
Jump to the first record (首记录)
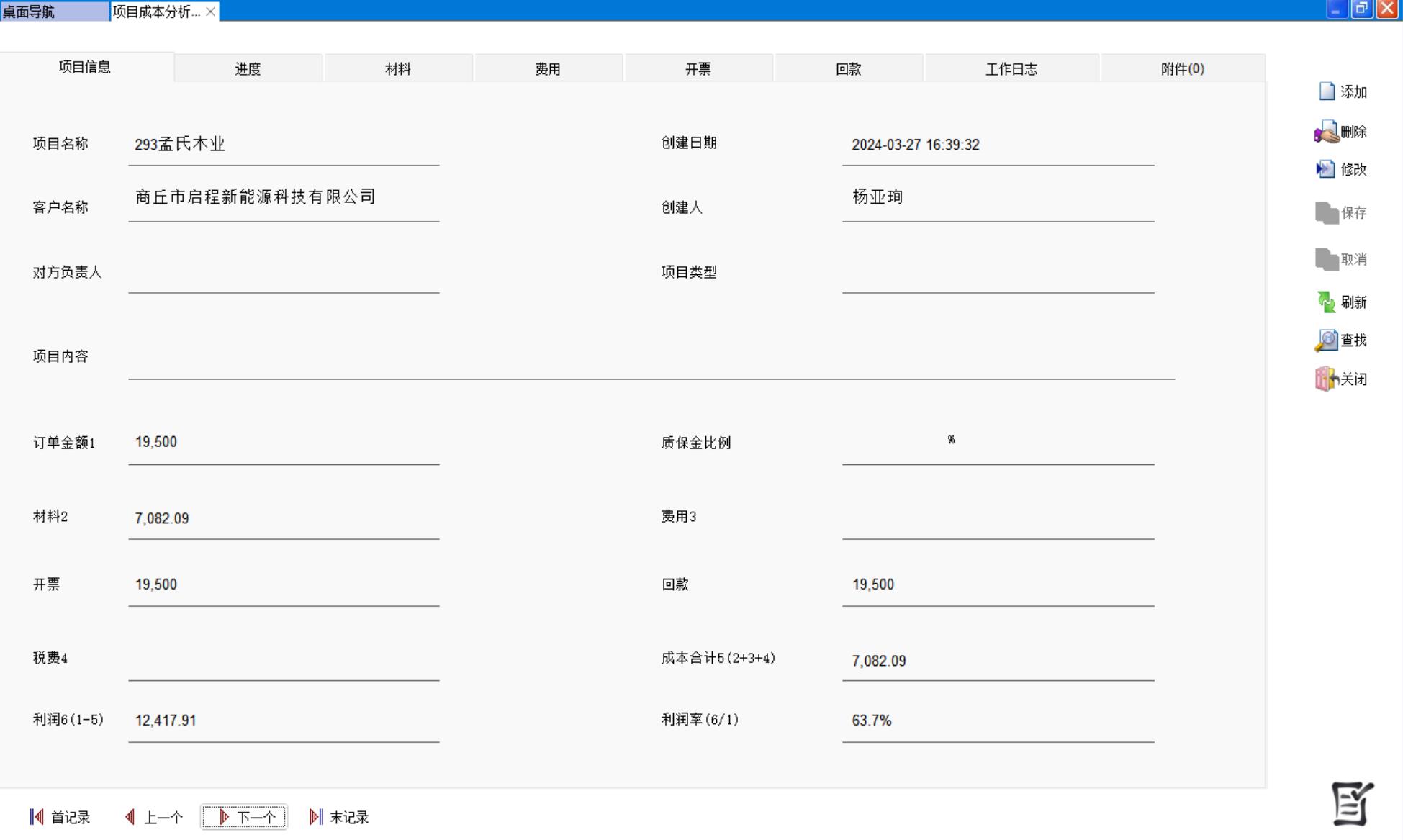click(x=60, y=817)
